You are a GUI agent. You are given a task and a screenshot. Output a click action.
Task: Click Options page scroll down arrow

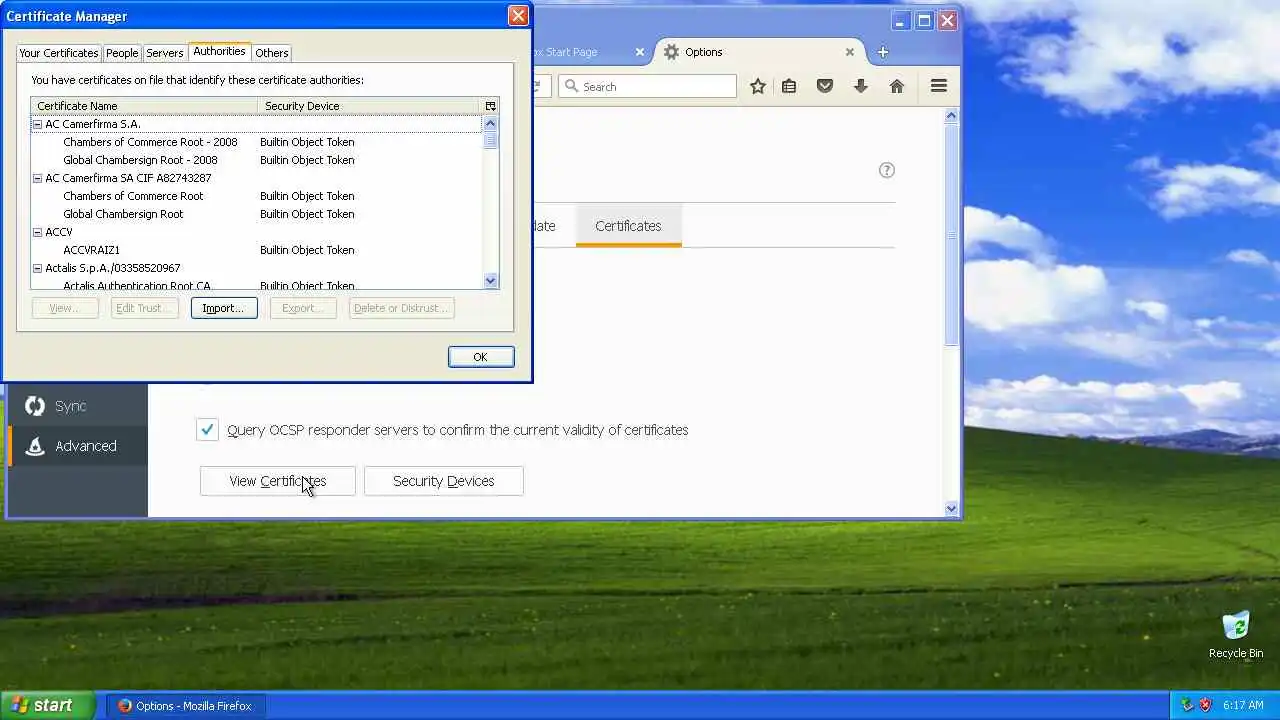(951, 508)
